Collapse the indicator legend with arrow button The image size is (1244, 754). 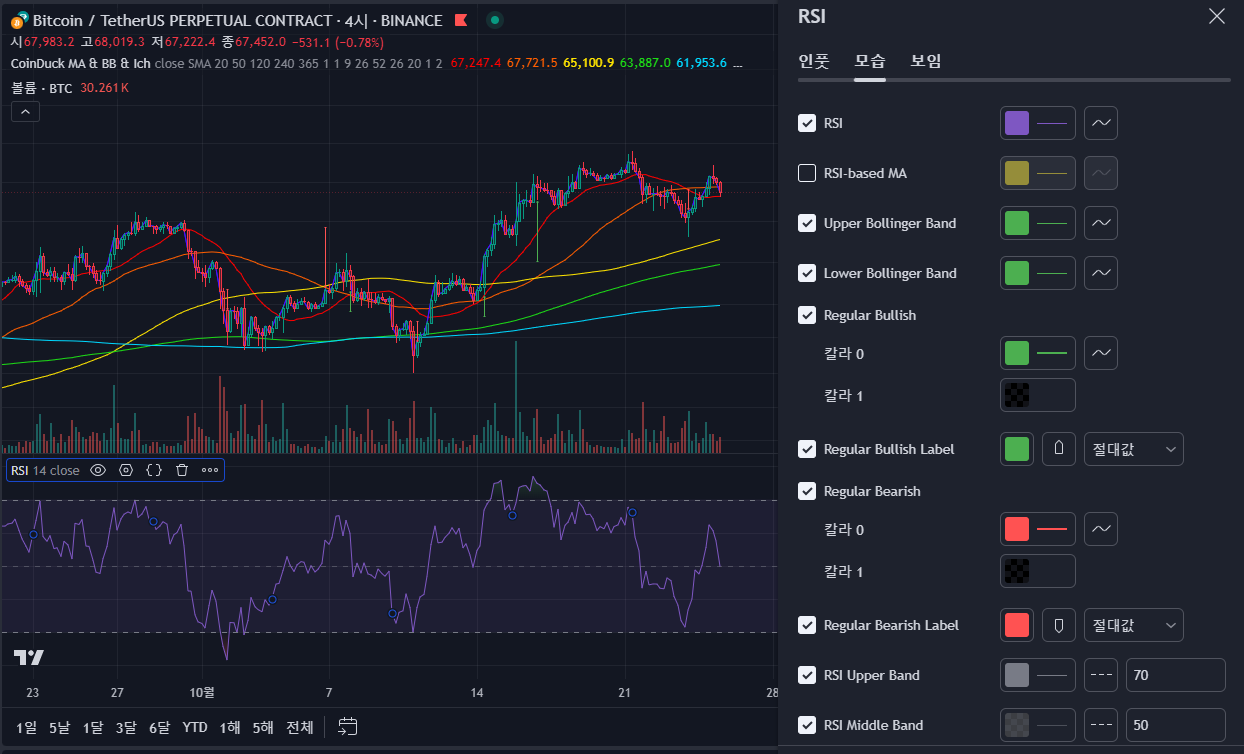[25, 112]
